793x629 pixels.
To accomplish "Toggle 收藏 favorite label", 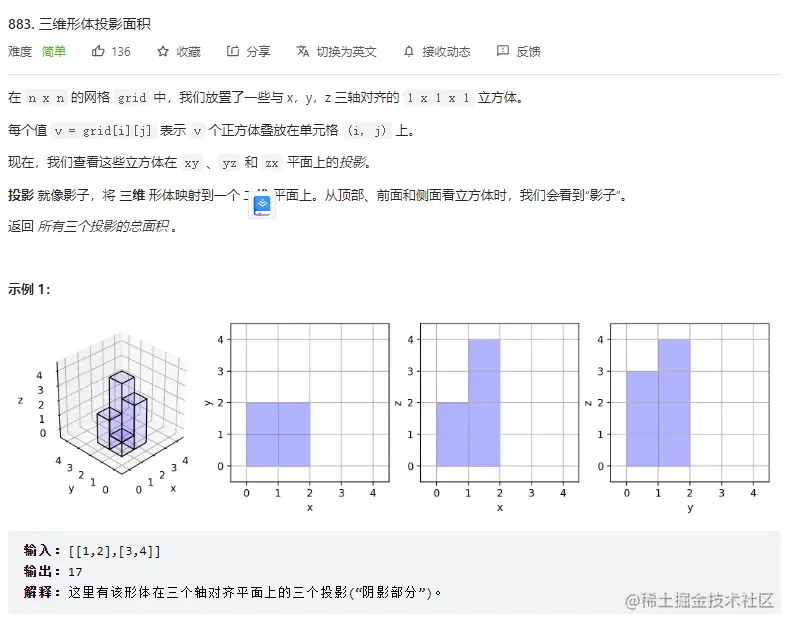I will (188, 51).
